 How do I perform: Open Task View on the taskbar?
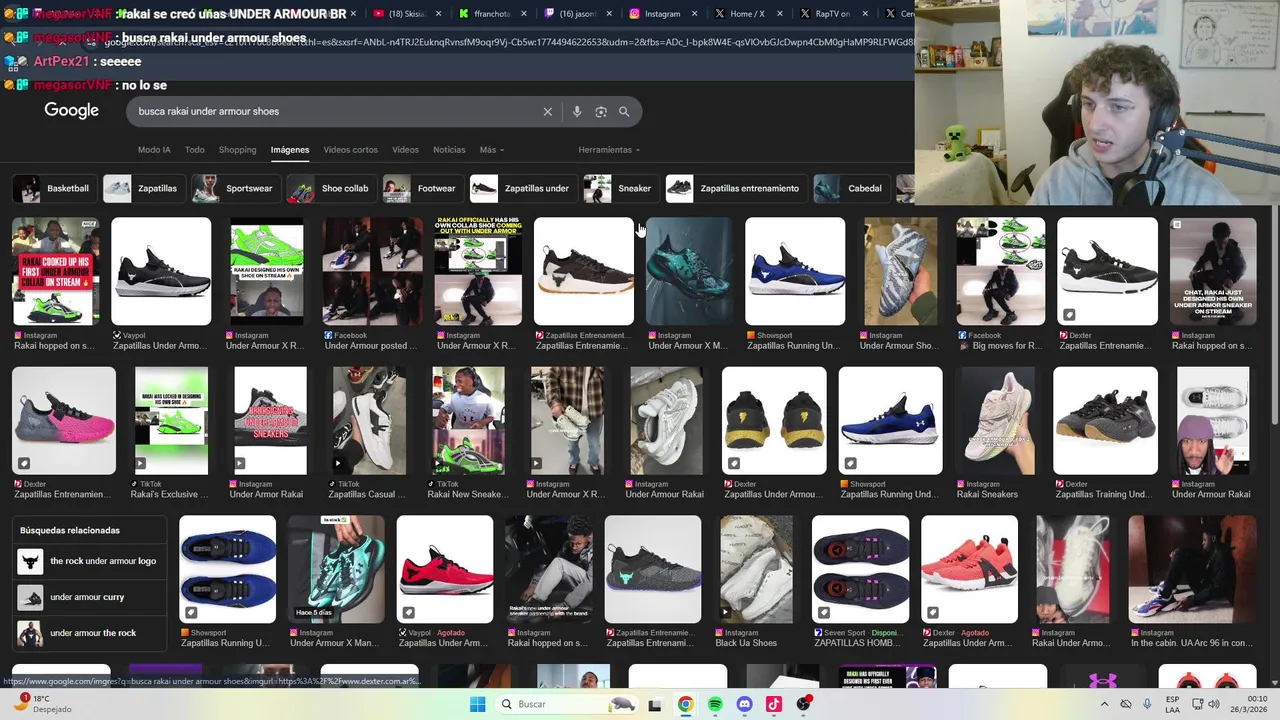point(655,704)
